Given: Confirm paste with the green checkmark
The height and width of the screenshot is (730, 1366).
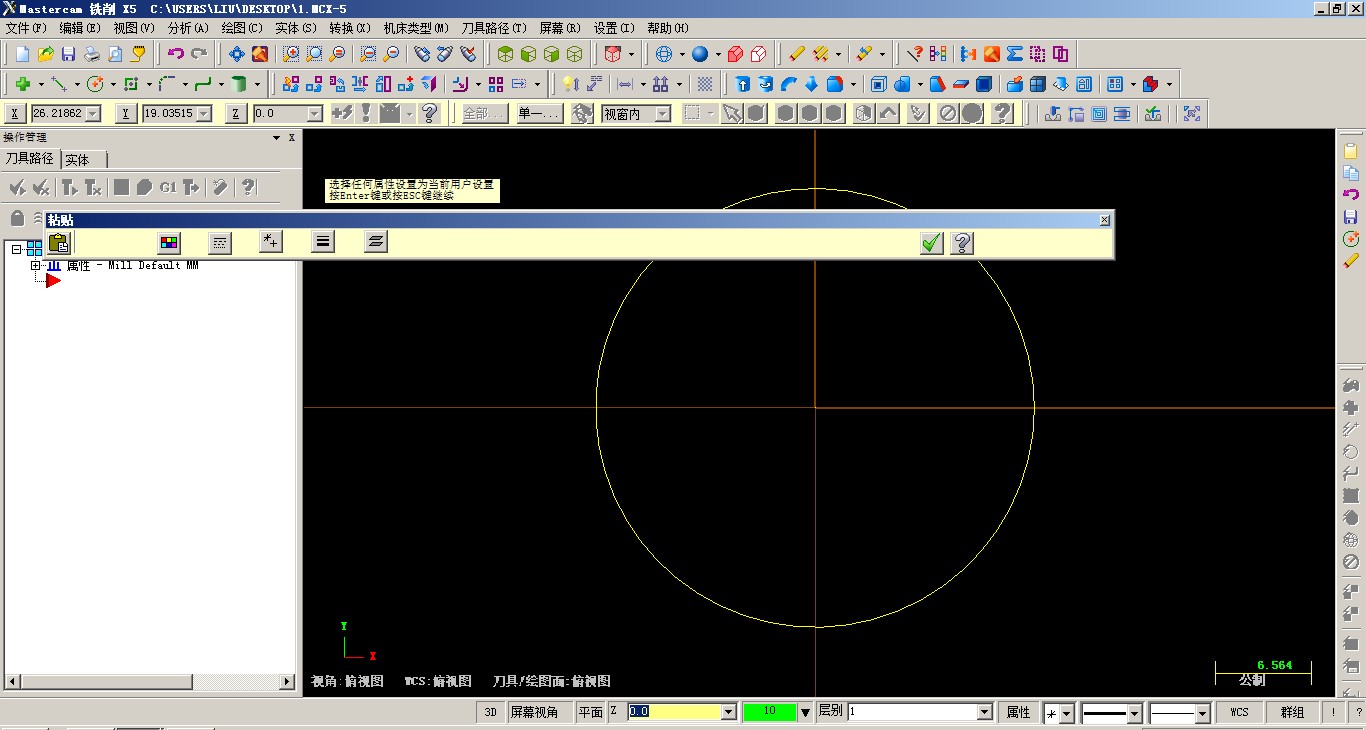Looking at the screenshot, I should [932, 243].
